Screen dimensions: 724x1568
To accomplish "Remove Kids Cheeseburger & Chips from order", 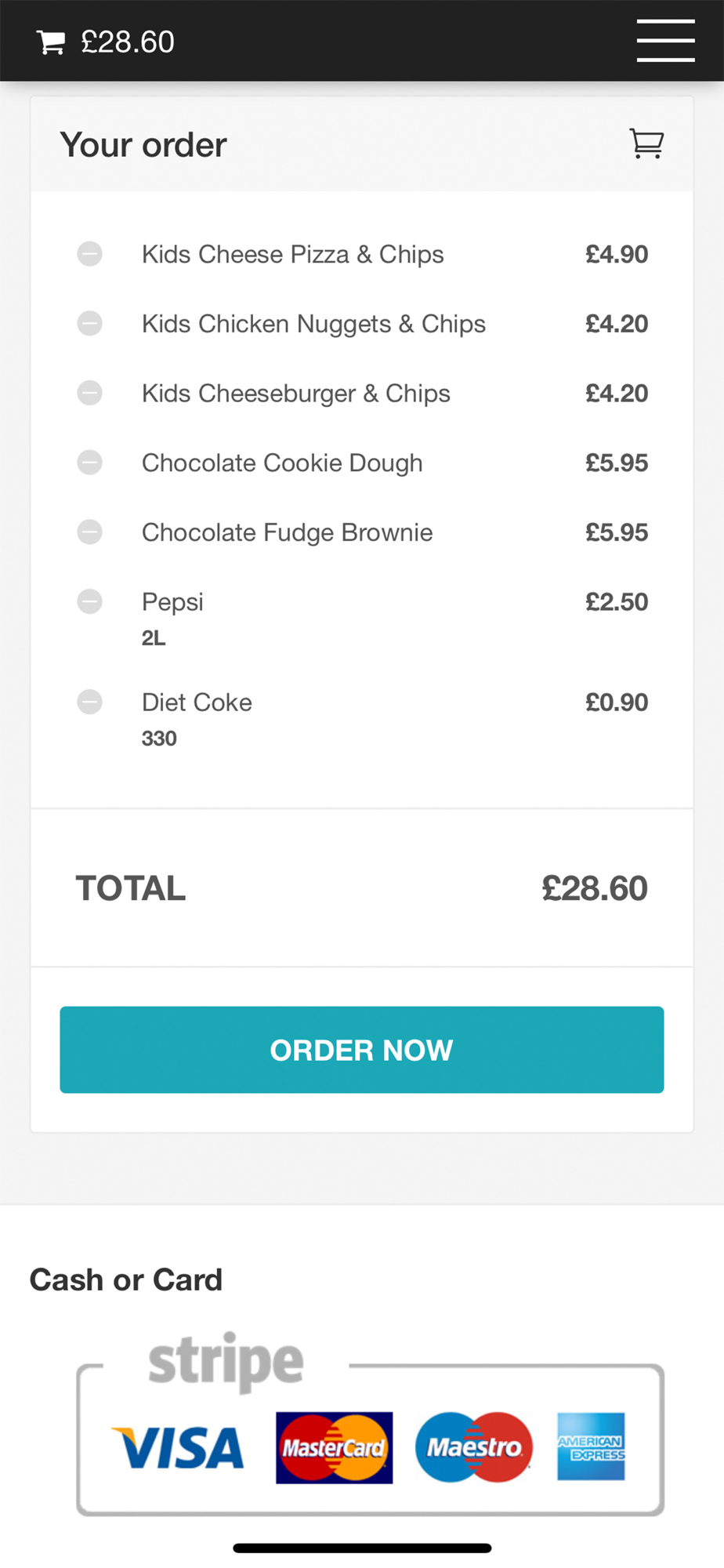I will (x=89, y=393).
